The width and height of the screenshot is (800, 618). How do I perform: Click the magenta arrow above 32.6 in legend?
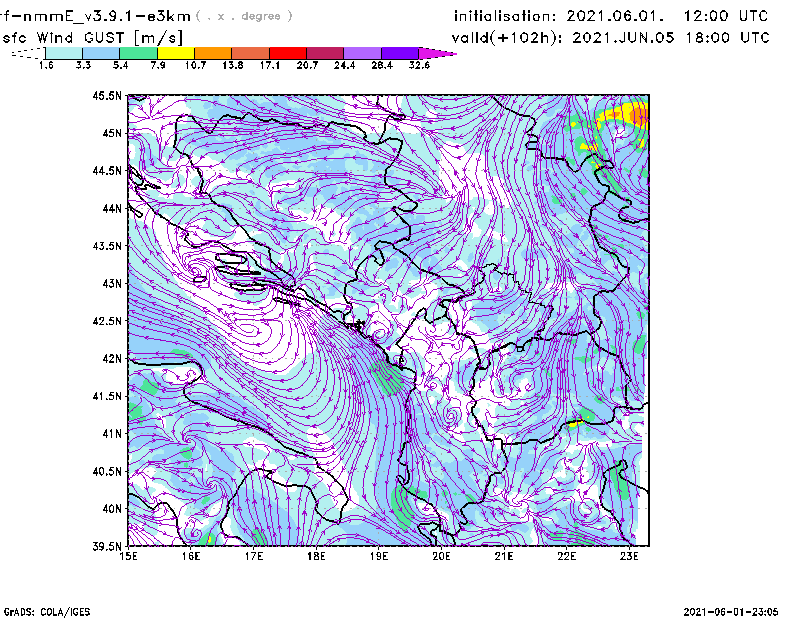coord(436,53)
